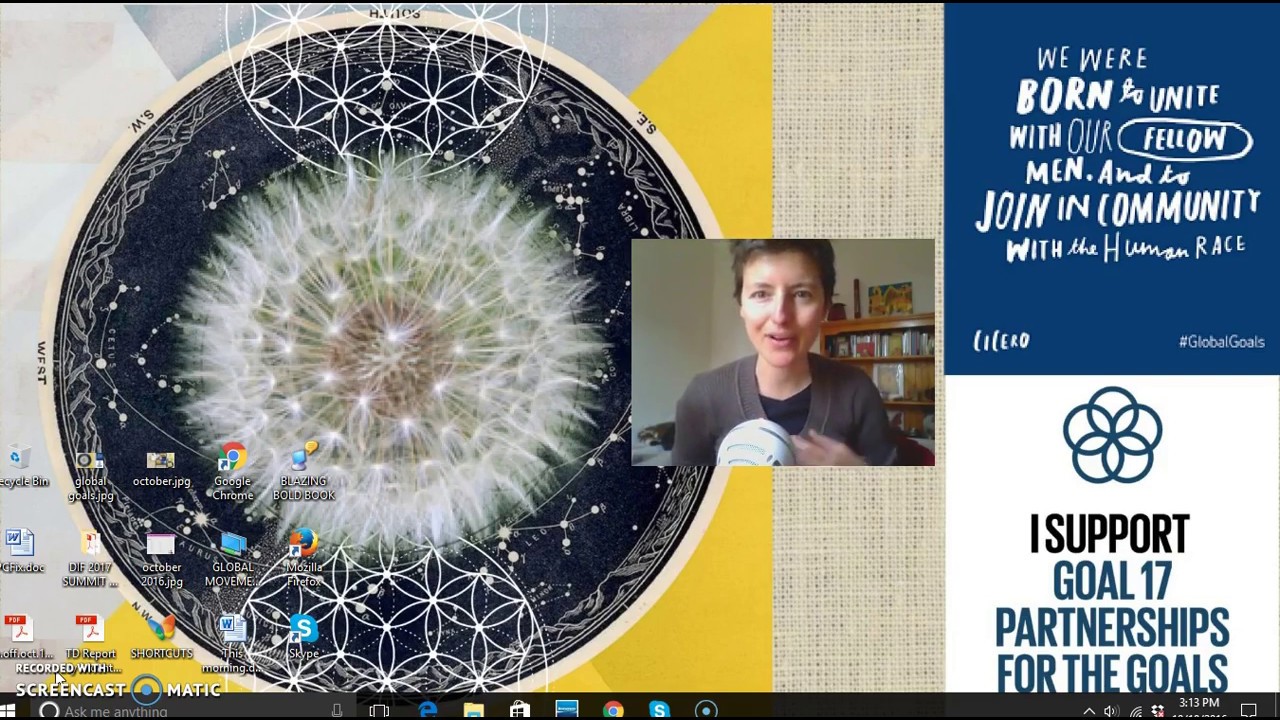
Task: Open the Wi-Fi network tray icon
Action: coord(1135,711)
